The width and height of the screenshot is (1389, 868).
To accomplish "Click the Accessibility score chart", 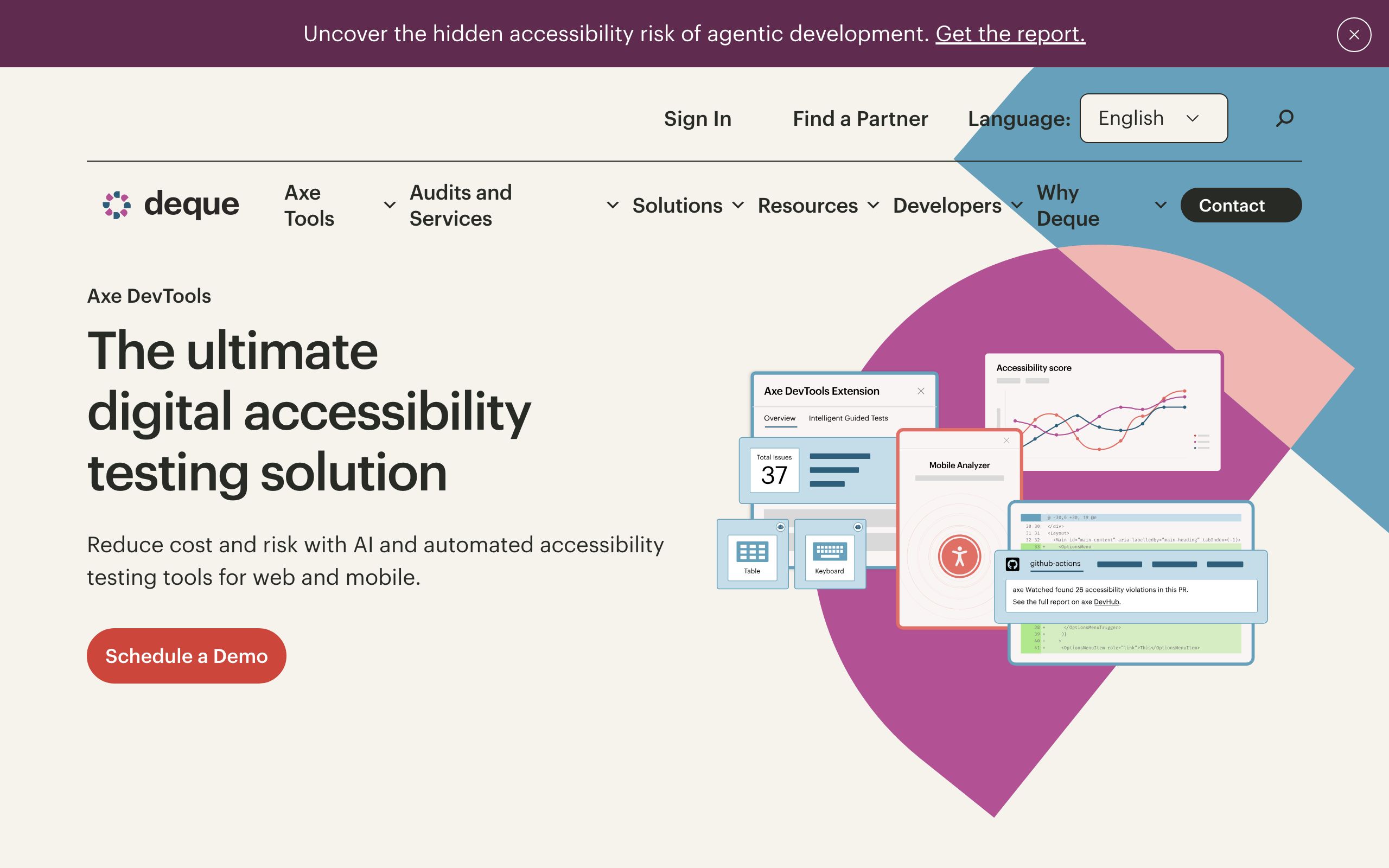I will (1102, 412).
